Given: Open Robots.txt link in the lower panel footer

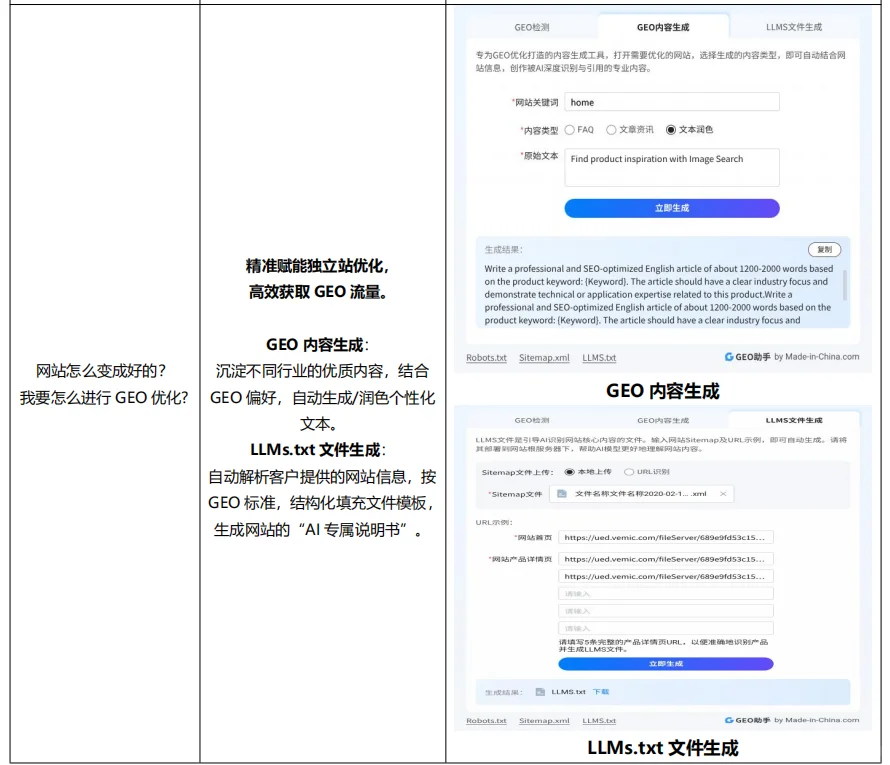Looking at the screenshot, I should click(486, 721).
